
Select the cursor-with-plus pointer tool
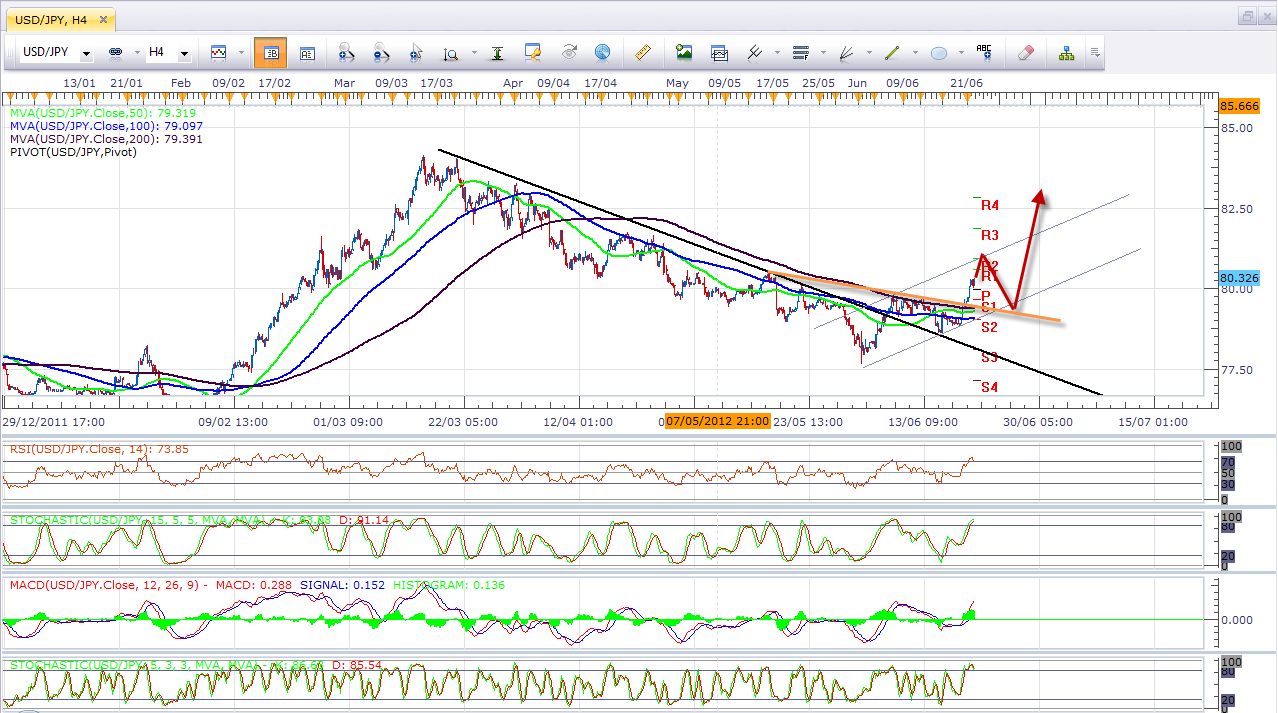click(x=416, y=52)
